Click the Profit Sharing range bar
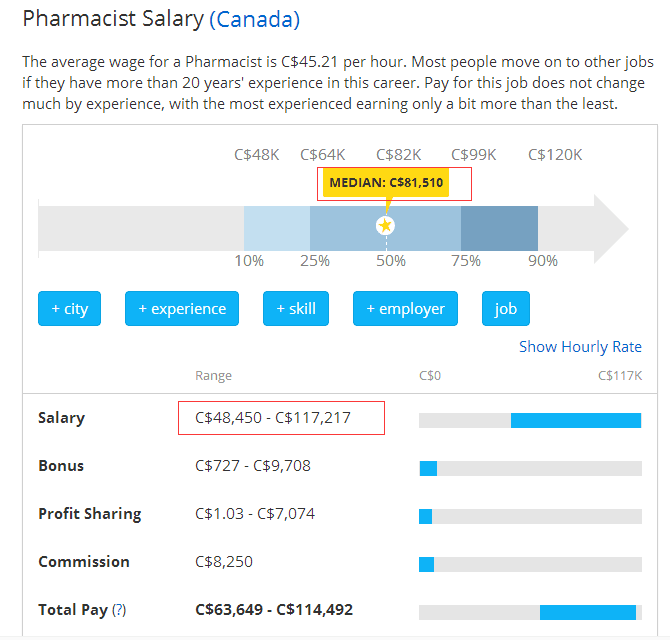670x640 pixels. [425, 516]
